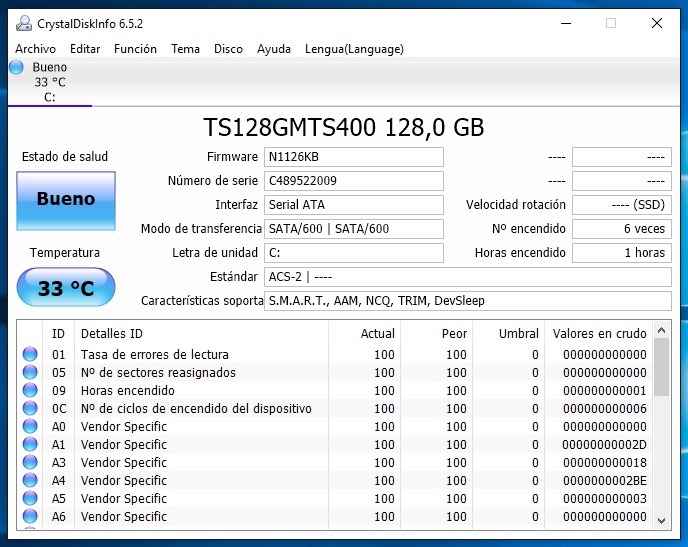The height and width of the screenshot is (547, 688).
Task: Select the A5 Vendor Specific row
Action: [x=335, y=498]
